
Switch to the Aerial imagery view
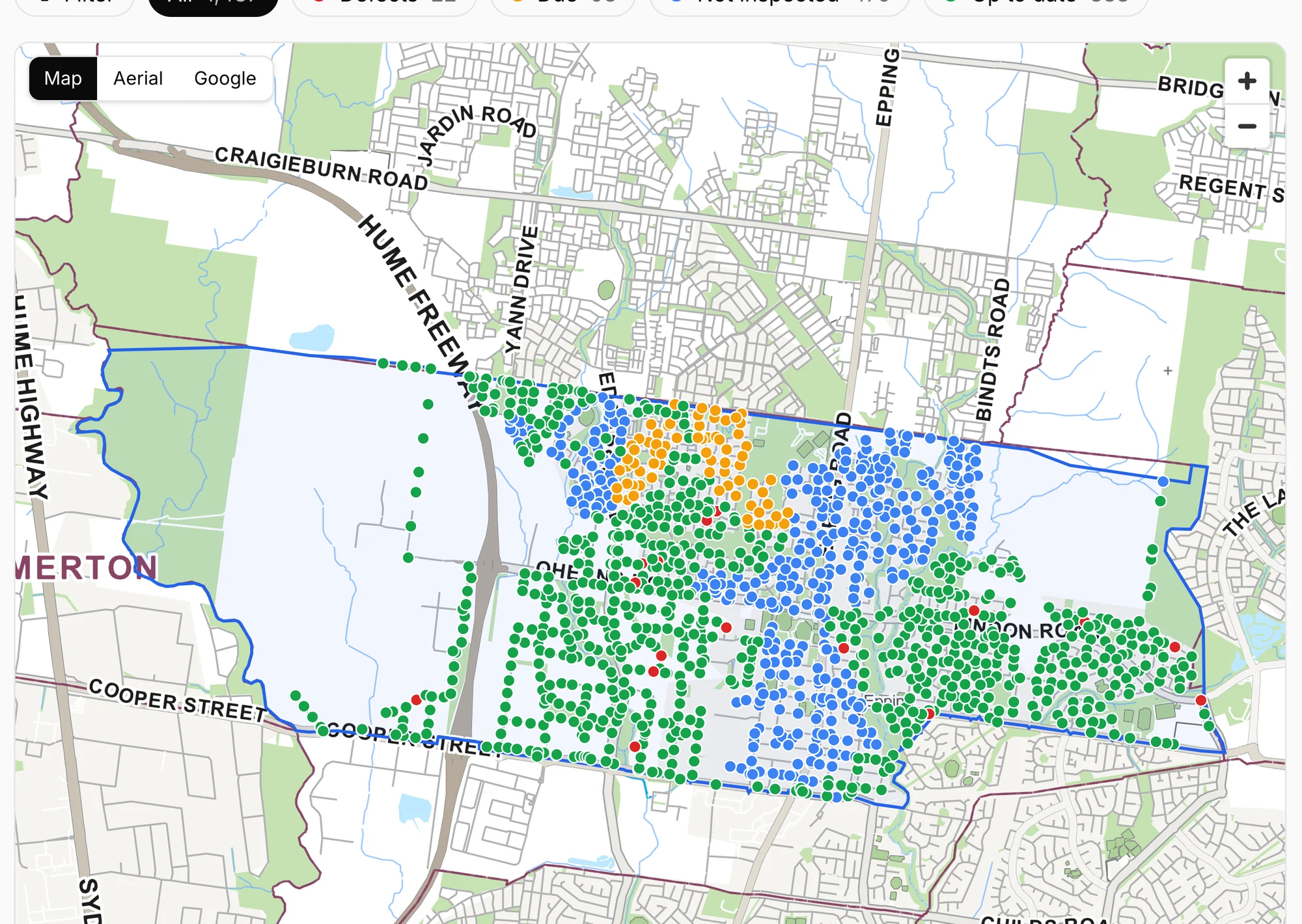(x=138, y=79)
